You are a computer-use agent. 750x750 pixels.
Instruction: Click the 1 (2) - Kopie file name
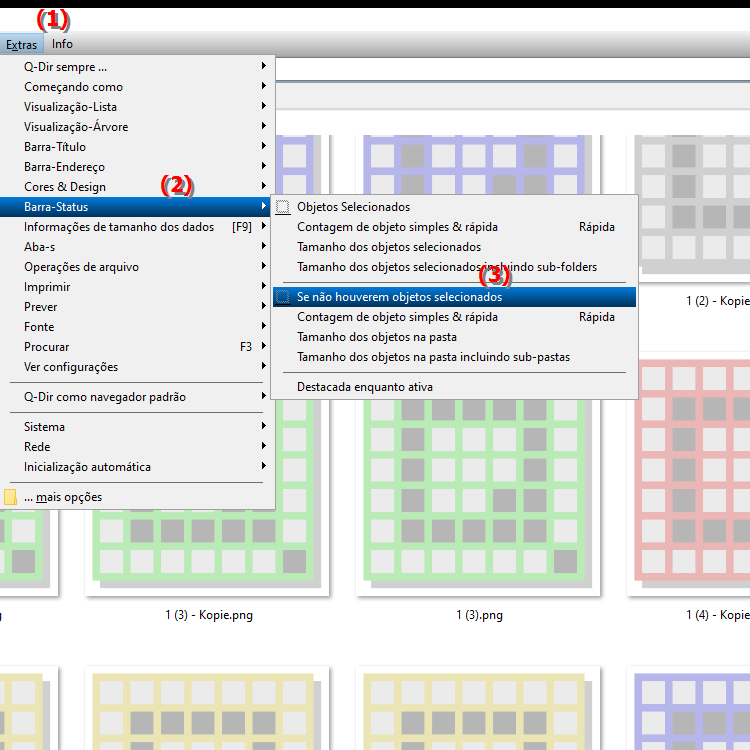717,301
